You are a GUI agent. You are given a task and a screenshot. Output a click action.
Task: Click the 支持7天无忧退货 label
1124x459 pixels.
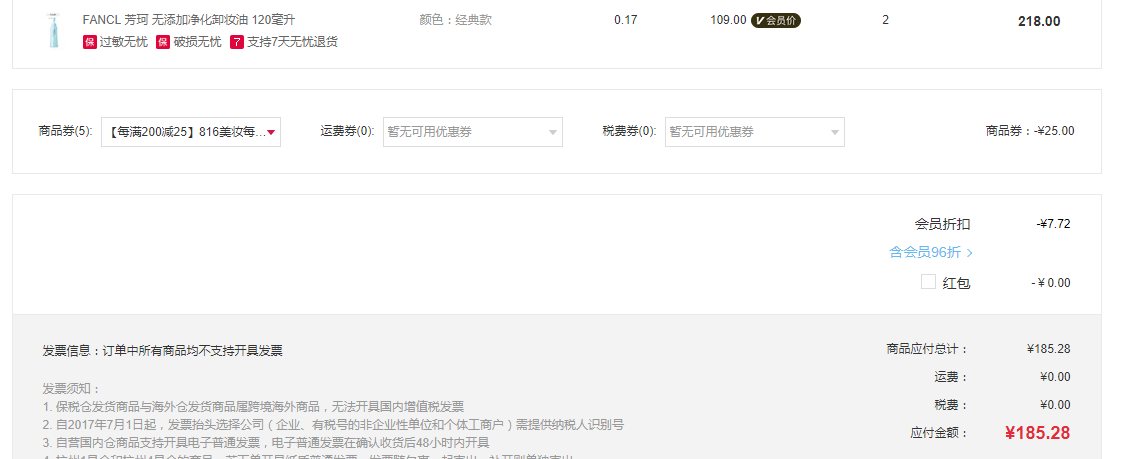point(292,42)
